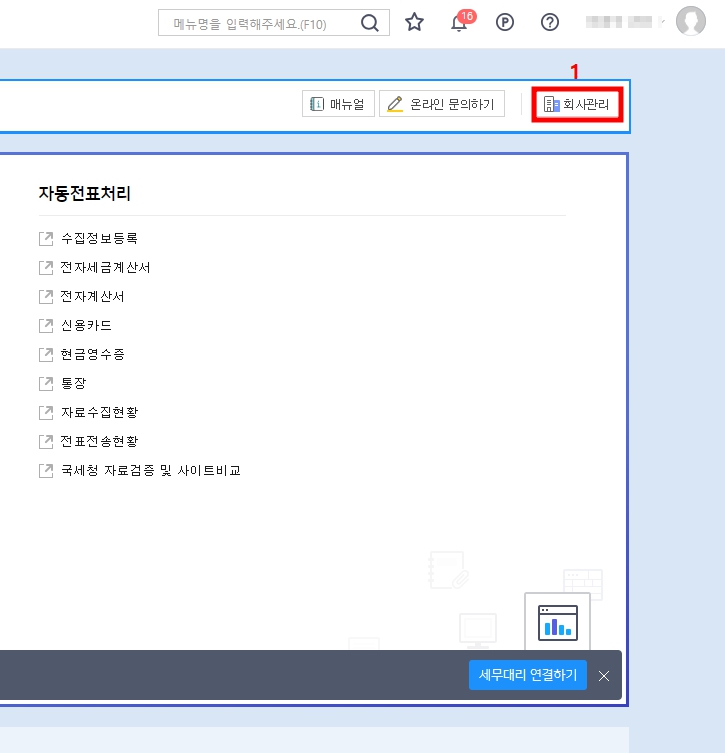Screen dimensions: 725x753
Task: Close the dark banner with X
Action: pos(604,676)
